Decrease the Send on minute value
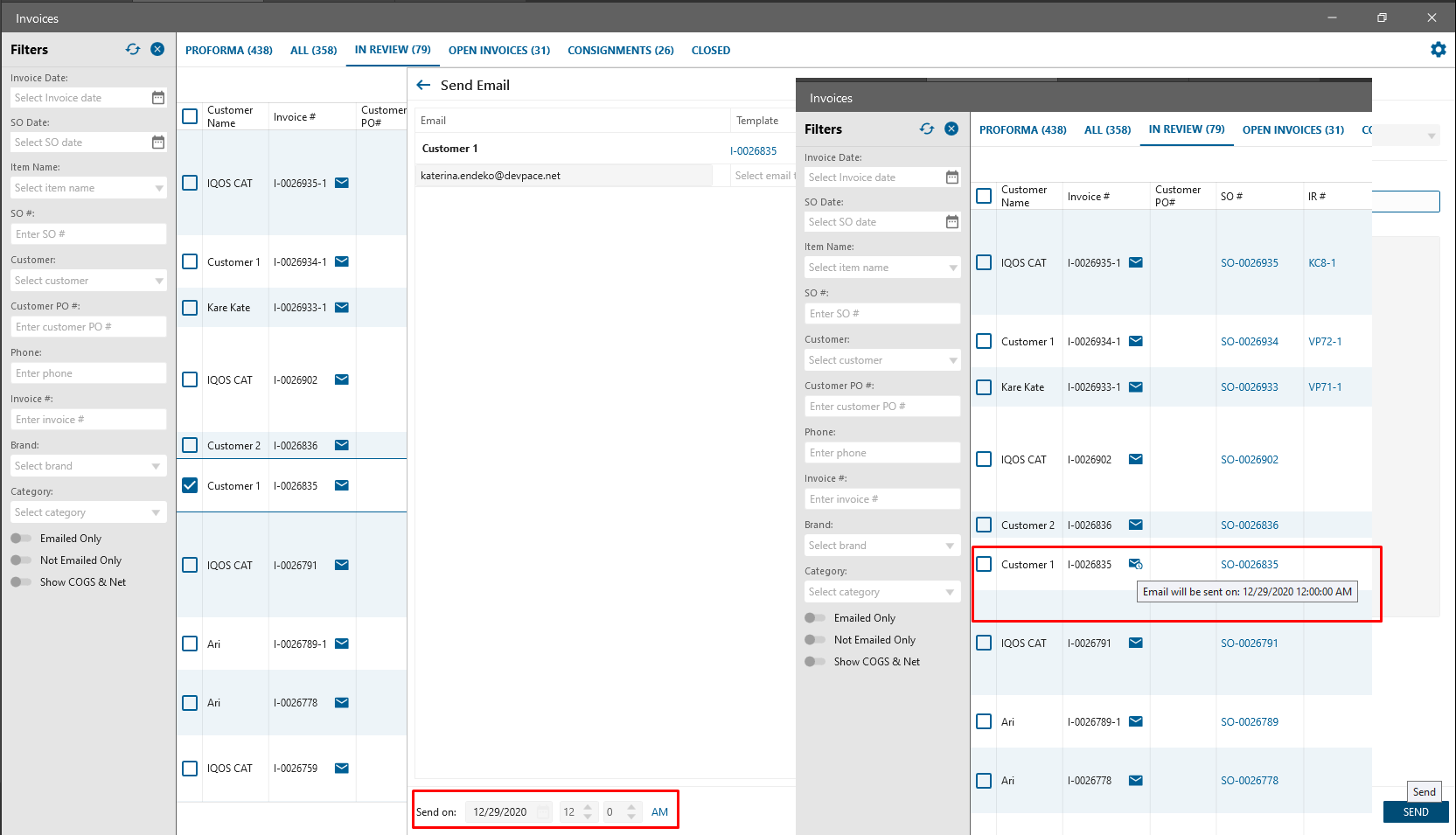 (631, 817)
